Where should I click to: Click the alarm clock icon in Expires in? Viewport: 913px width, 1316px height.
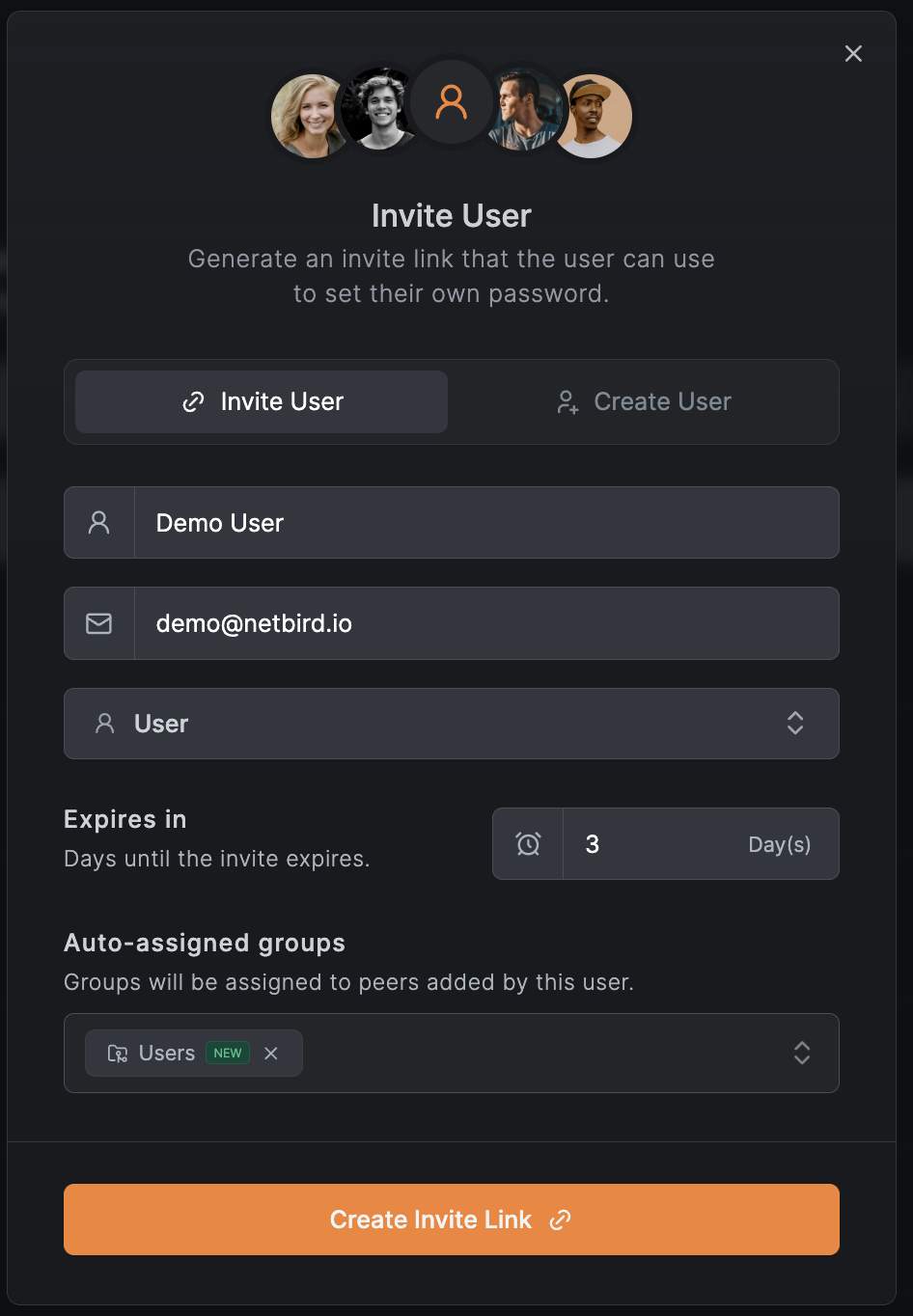coord(528,844)
